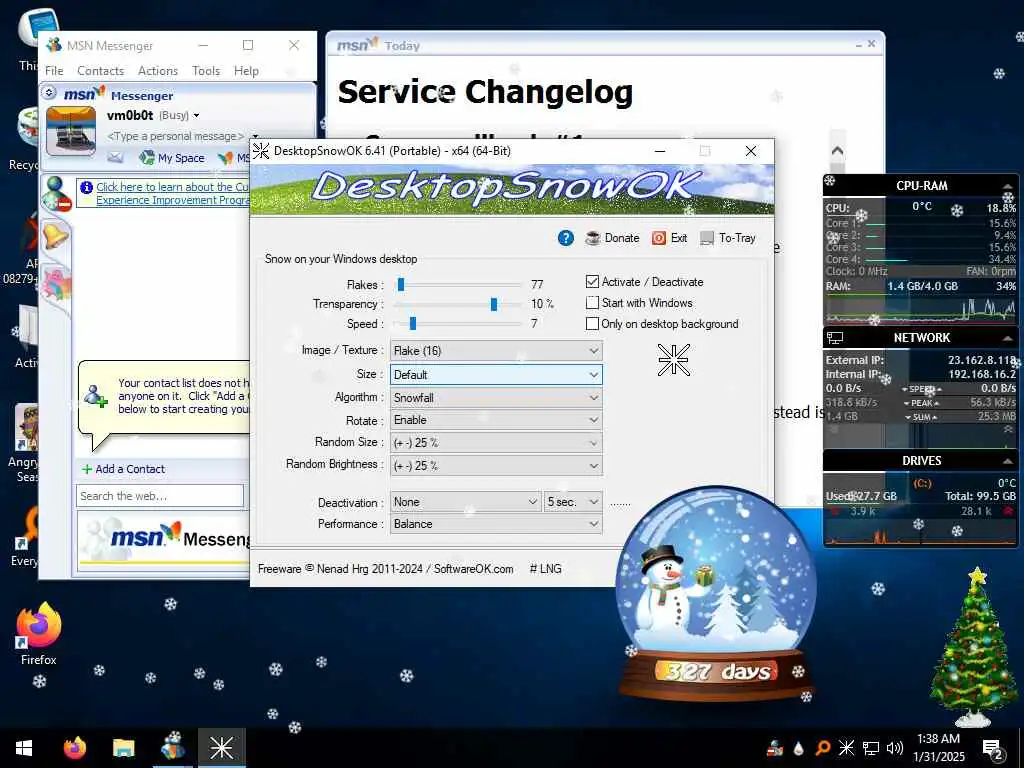Collapse the NETWORK gadget panel arrow
The height and width of the screenshot is (768, 1024).
(1008, 338)
